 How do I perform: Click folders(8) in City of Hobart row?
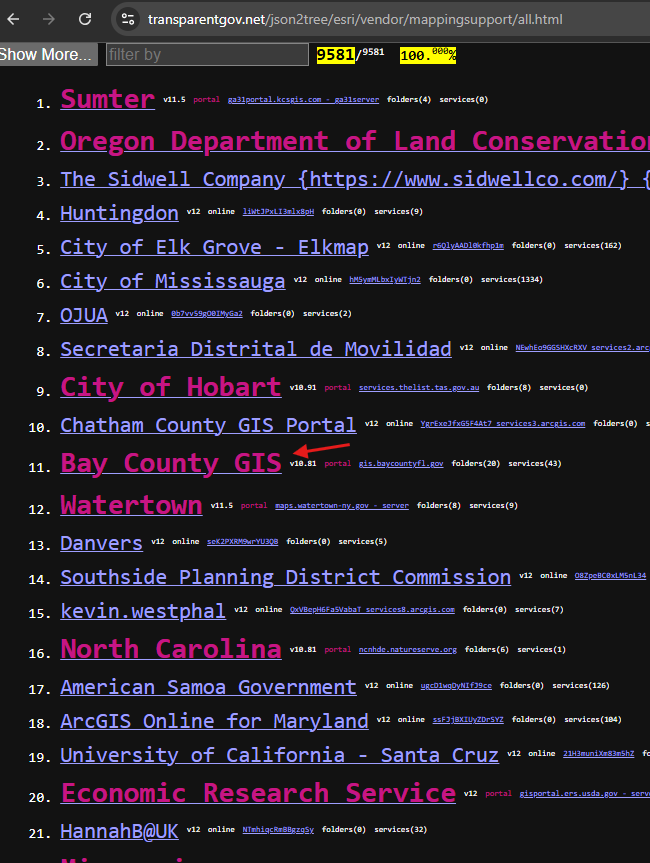509,387
